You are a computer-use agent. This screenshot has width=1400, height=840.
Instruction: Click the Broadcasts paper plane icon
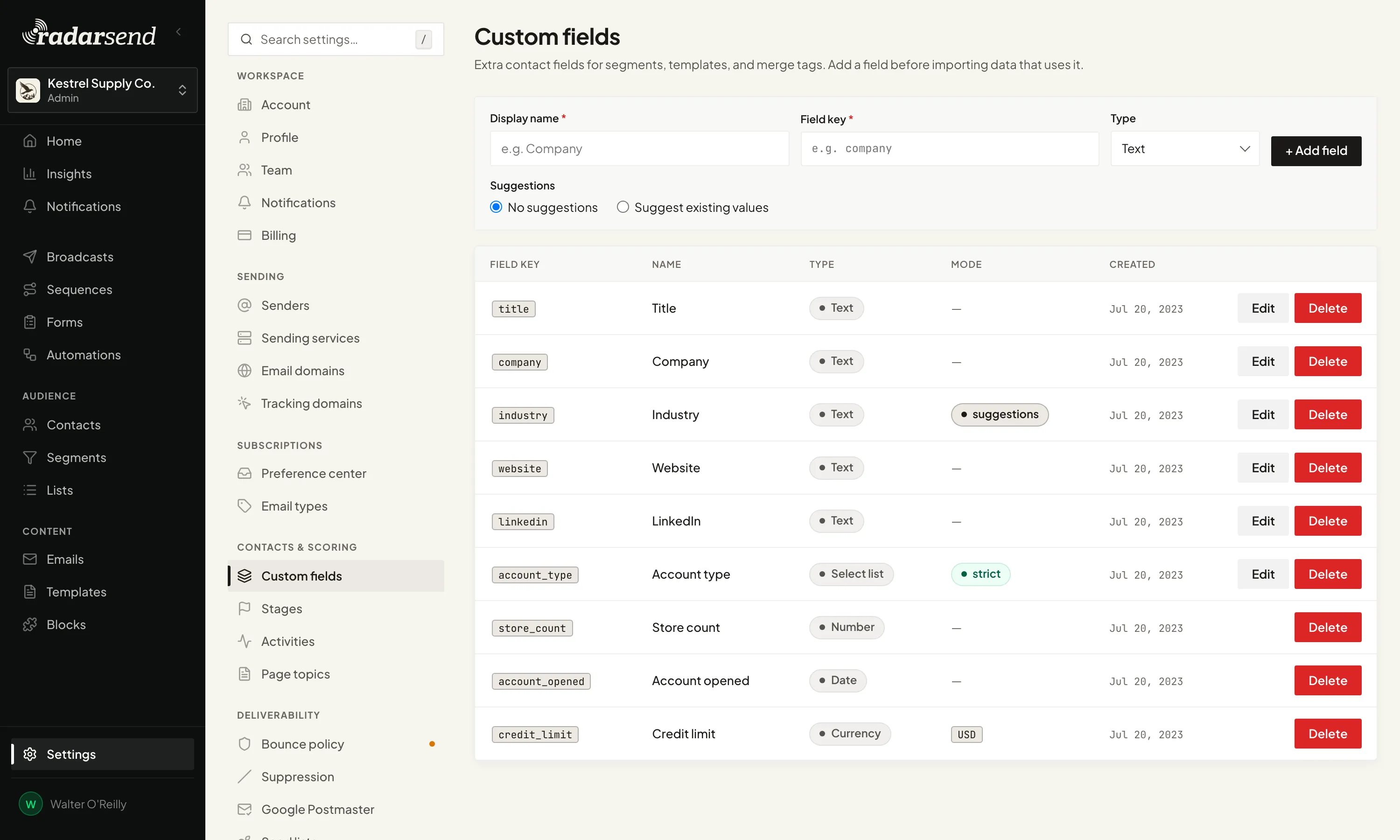(30, 256)
